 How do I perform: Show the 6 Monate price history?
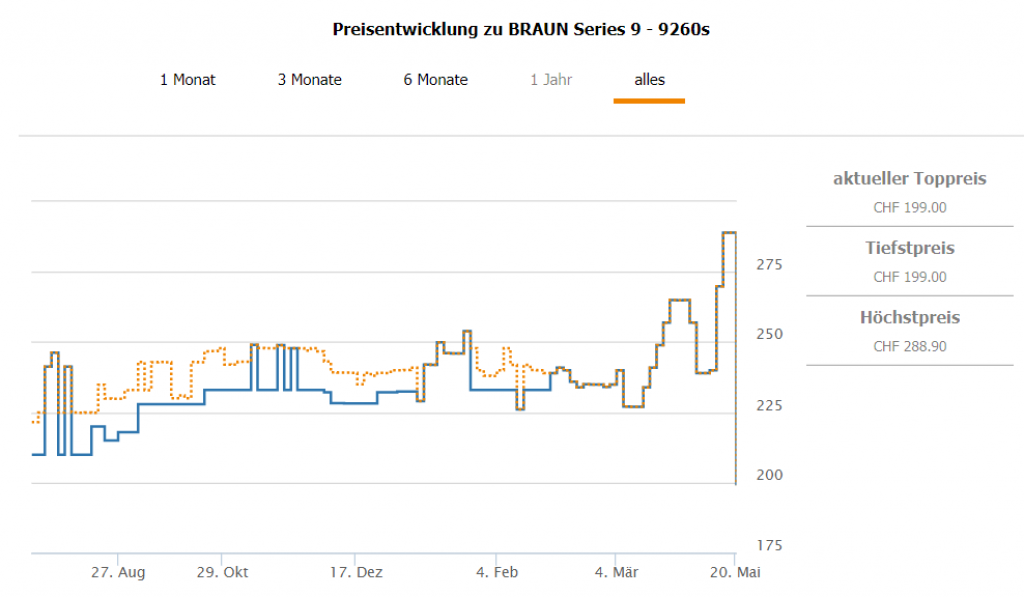click(435, 80)
